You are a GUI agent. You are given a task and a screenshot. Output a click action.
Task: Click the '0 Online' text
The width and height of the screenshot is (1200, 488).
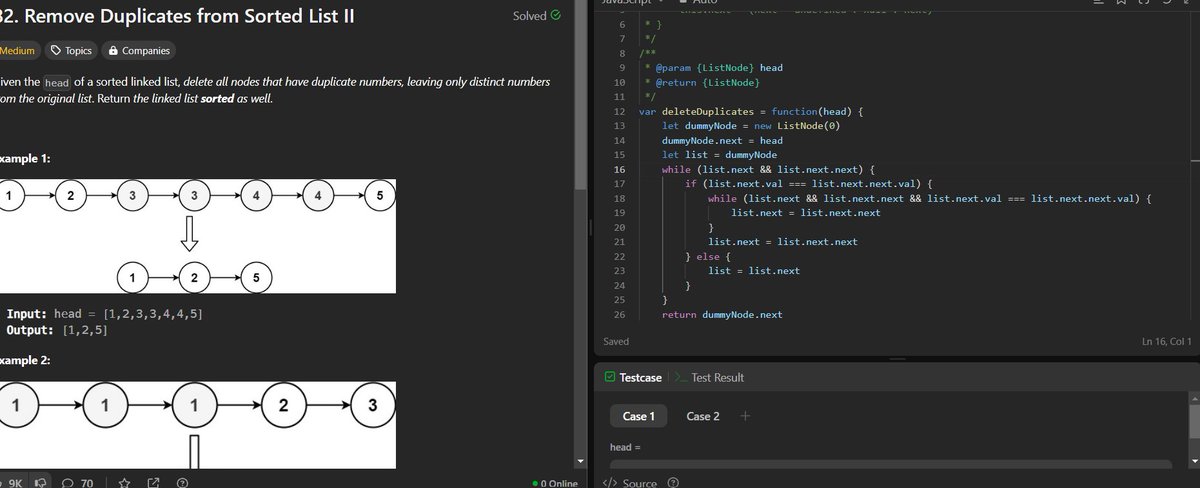561,484
